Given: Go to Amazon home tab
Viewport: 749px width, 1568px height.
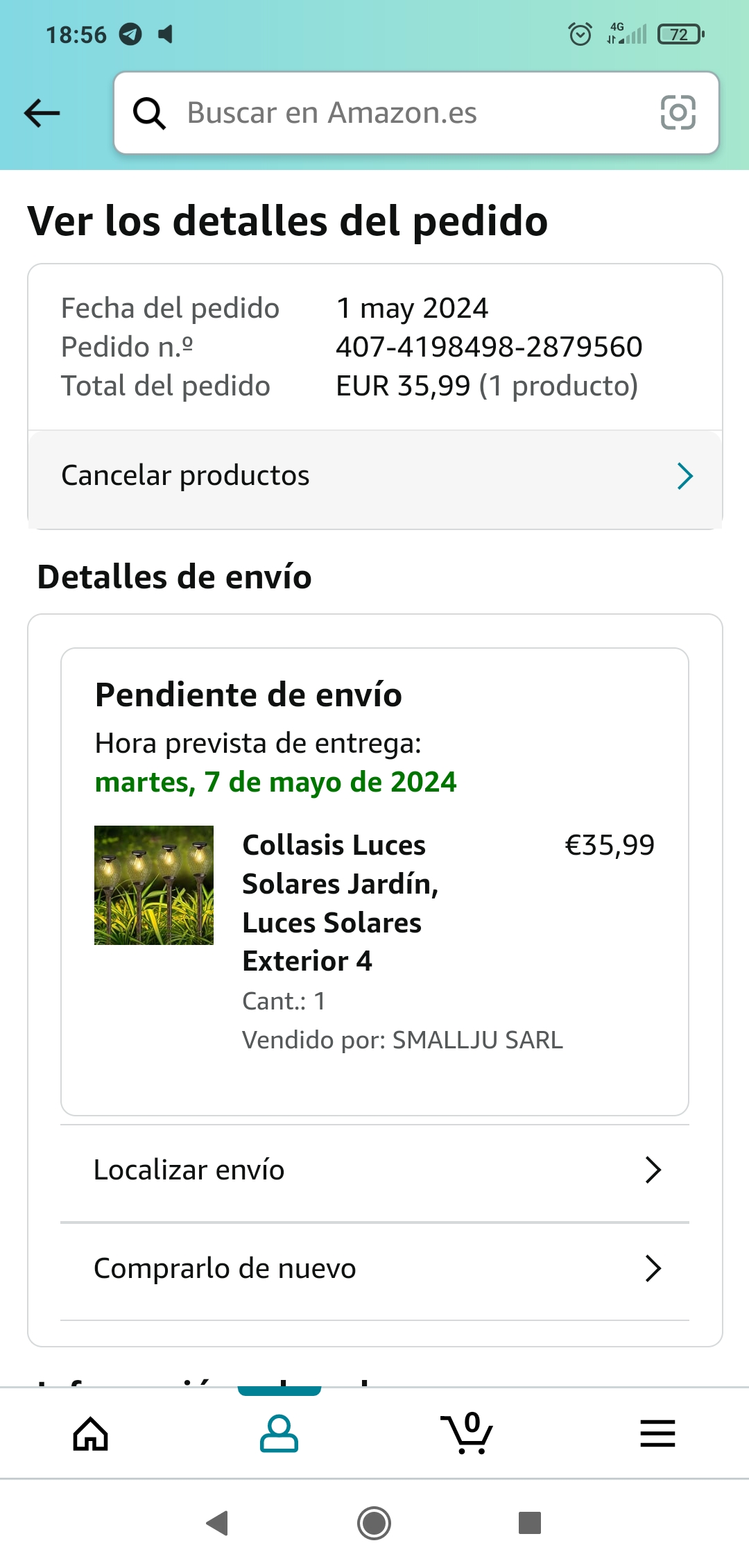Looking at the screenshot, I should pyautogui.click(x=91, y=1433).
